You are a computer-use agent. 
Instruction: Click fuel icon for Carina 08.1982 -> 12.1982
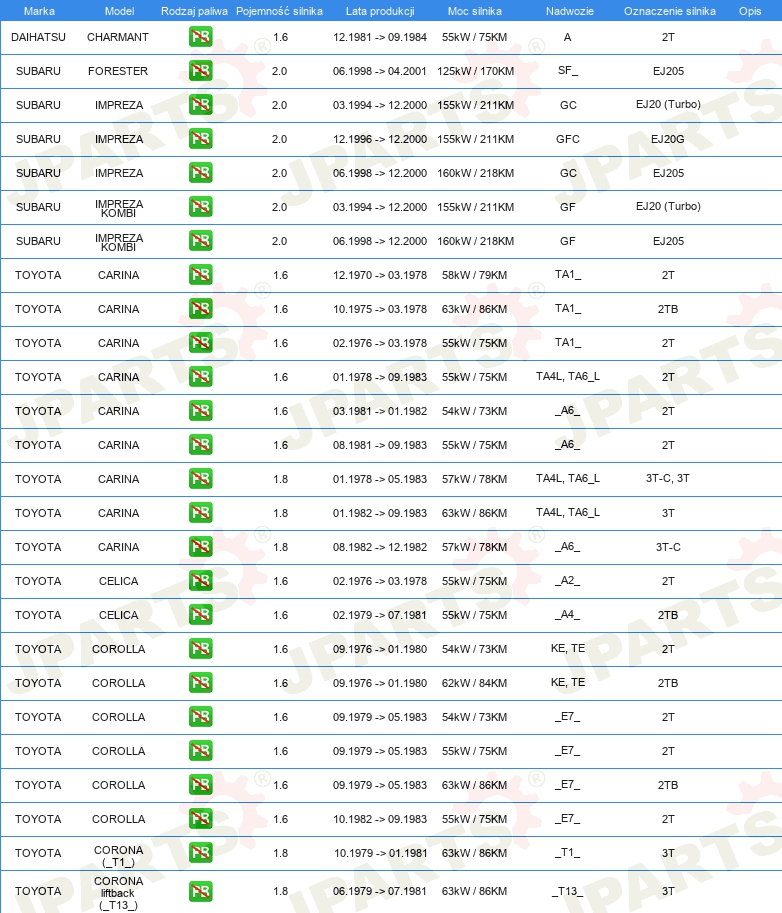(200, 546)
